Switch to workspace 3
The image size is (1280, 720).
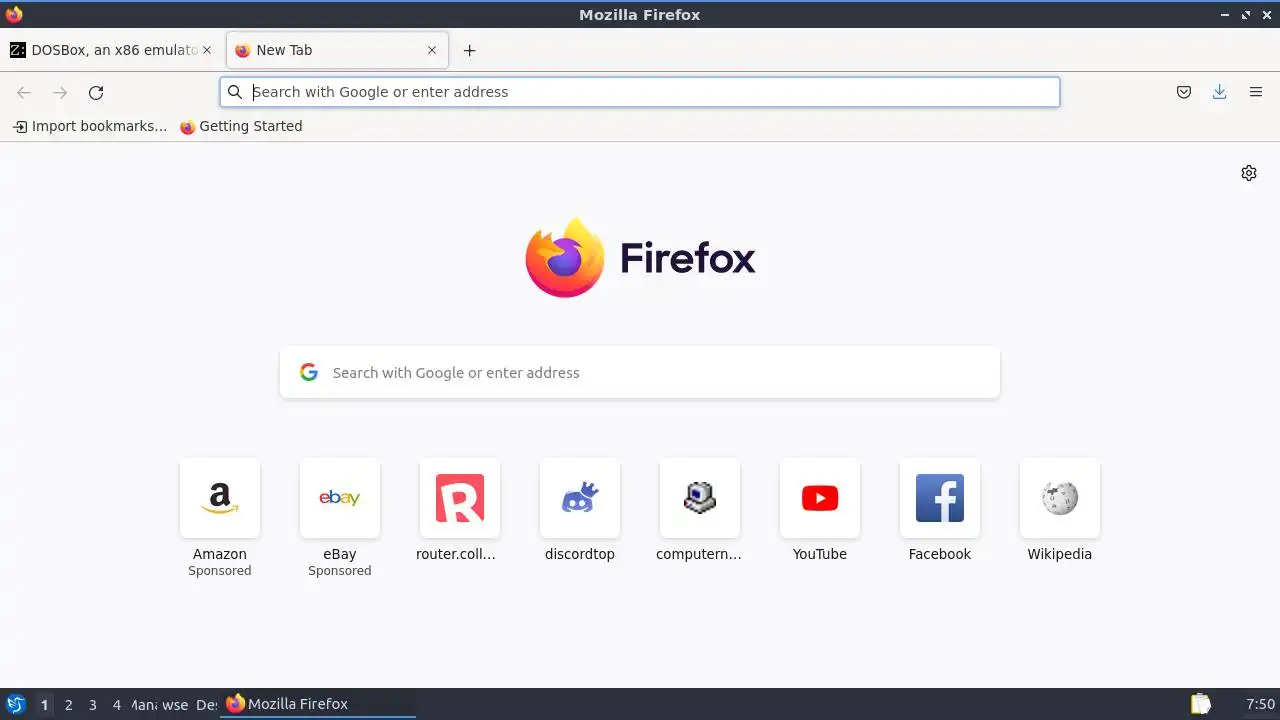click(x=92, y=704)
